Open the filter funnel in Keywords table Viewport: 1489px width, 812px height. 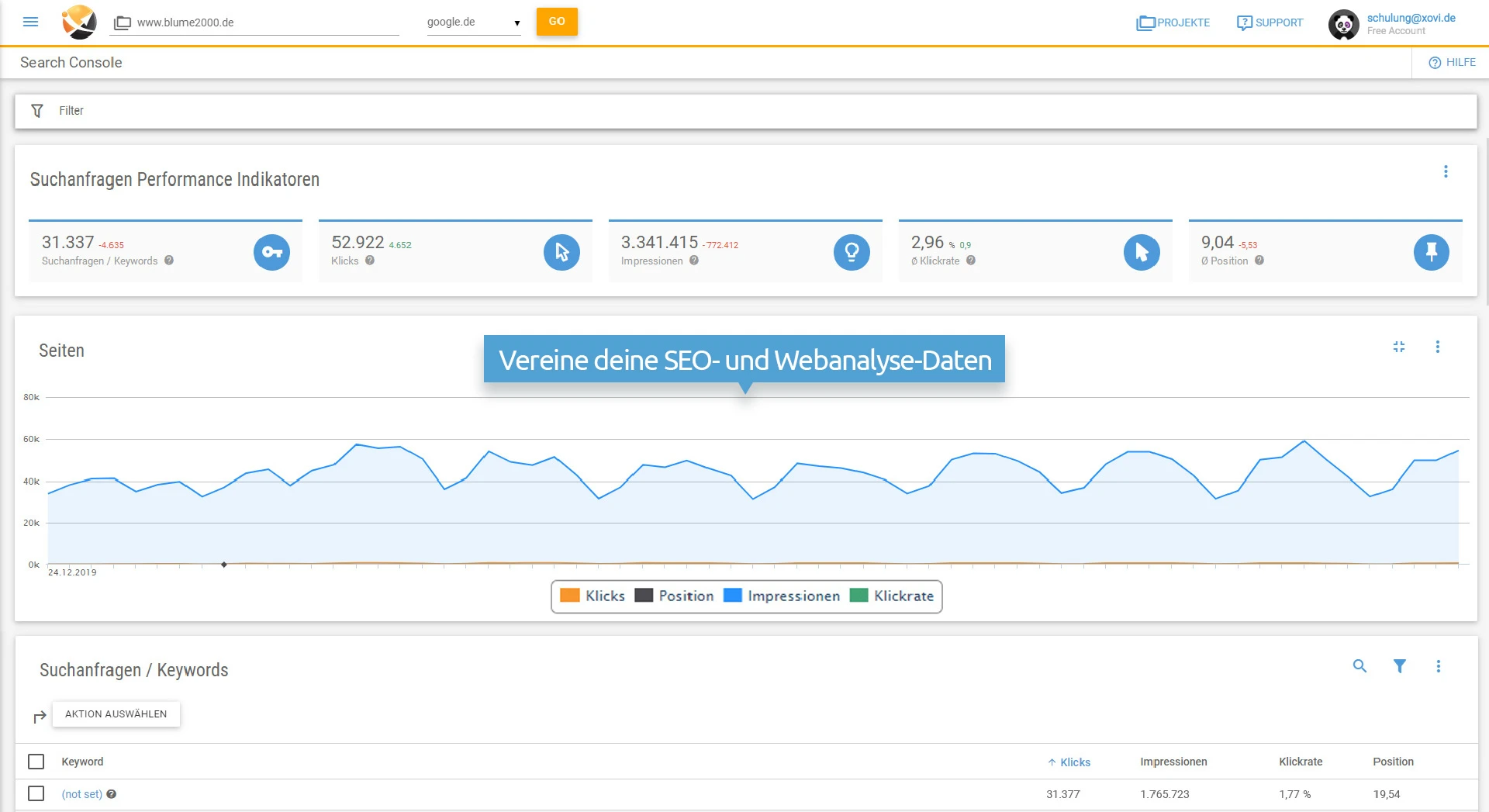[x=1400, y=666]
